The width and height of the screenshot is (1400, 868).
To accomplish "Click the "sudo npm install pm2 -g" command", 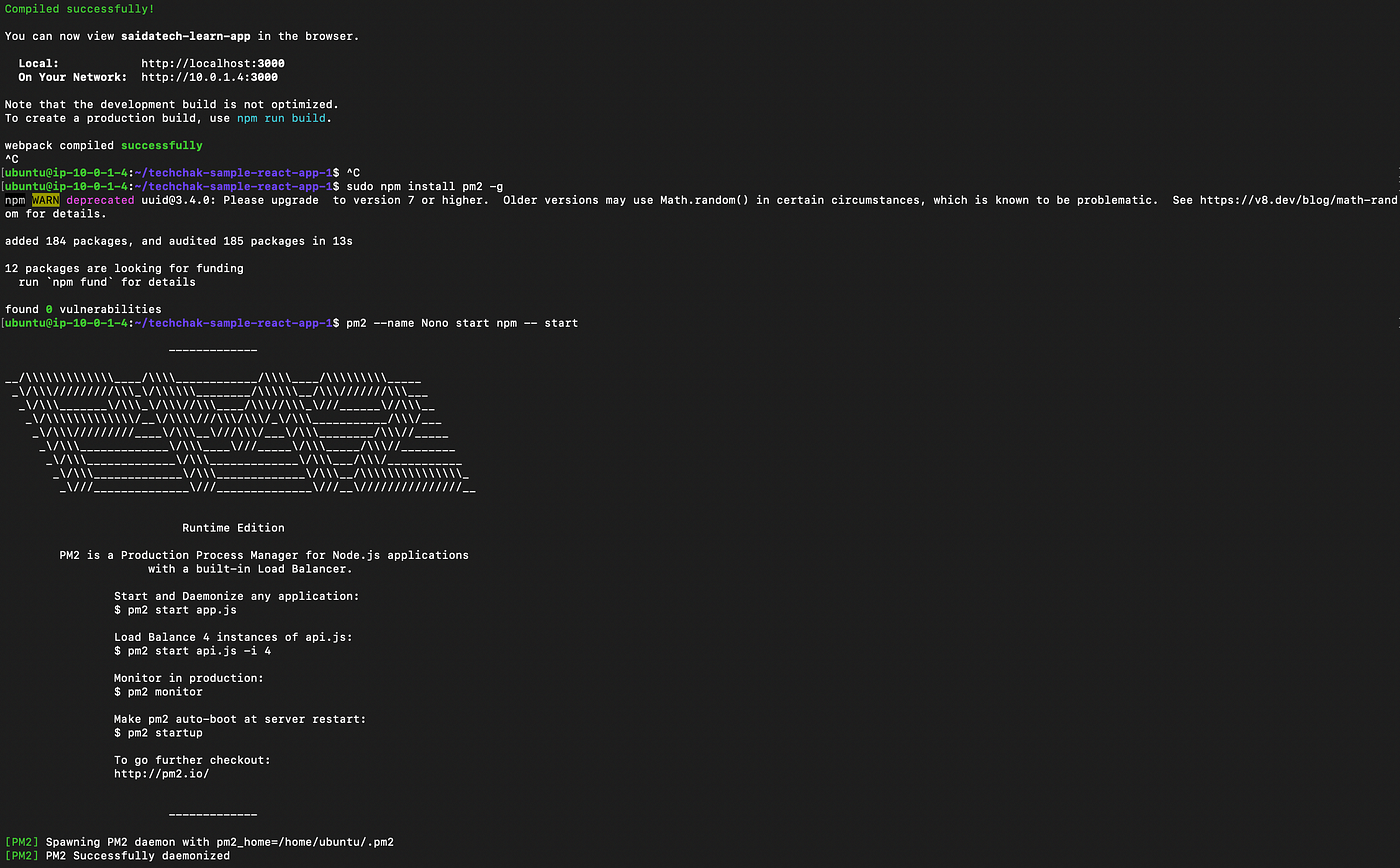I will click(425, 186).
